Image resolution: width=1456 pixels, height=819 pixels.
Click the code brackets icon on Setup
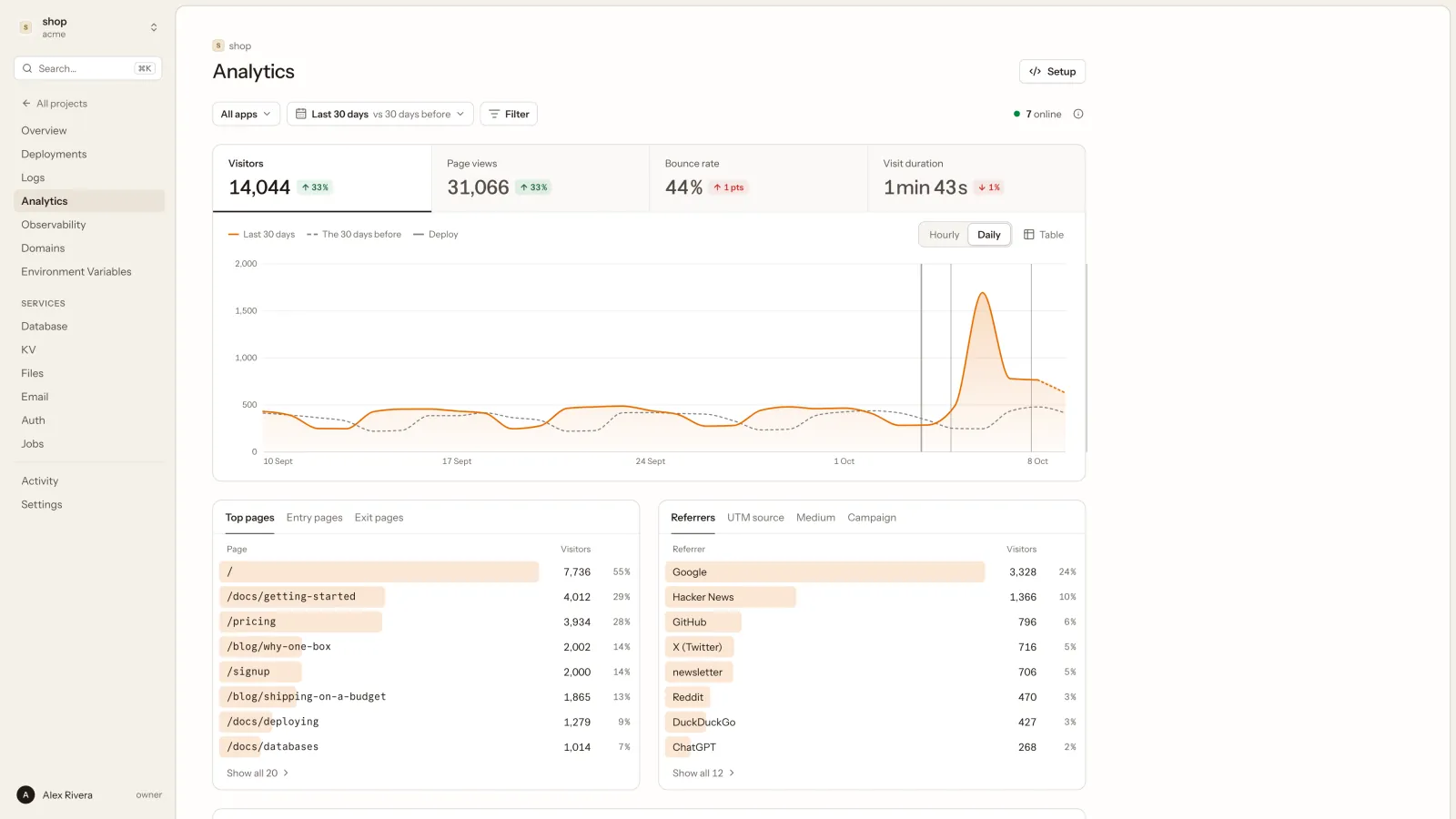point(1035,72)
